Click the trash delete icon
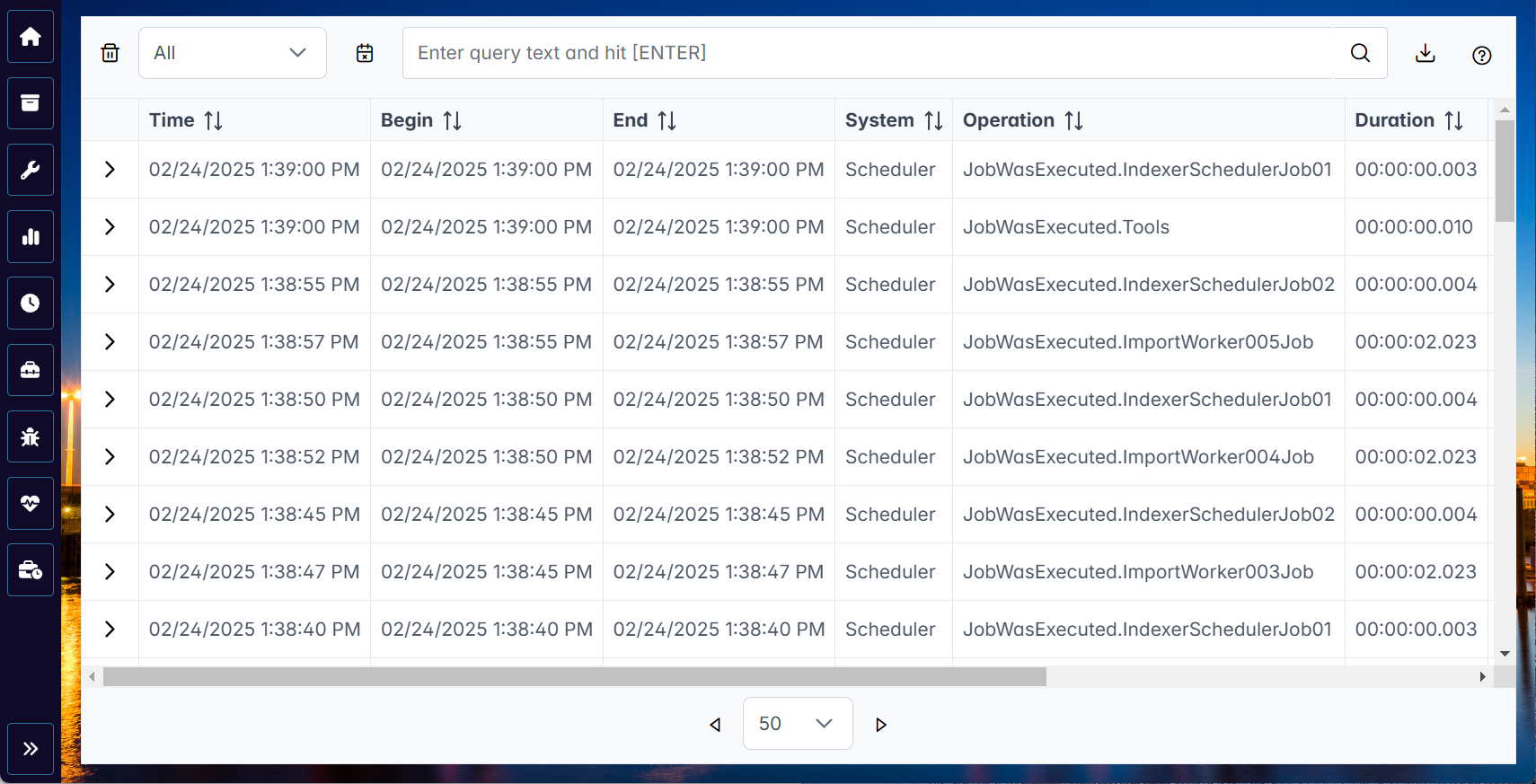1536x784 pixels. point(110,53)
